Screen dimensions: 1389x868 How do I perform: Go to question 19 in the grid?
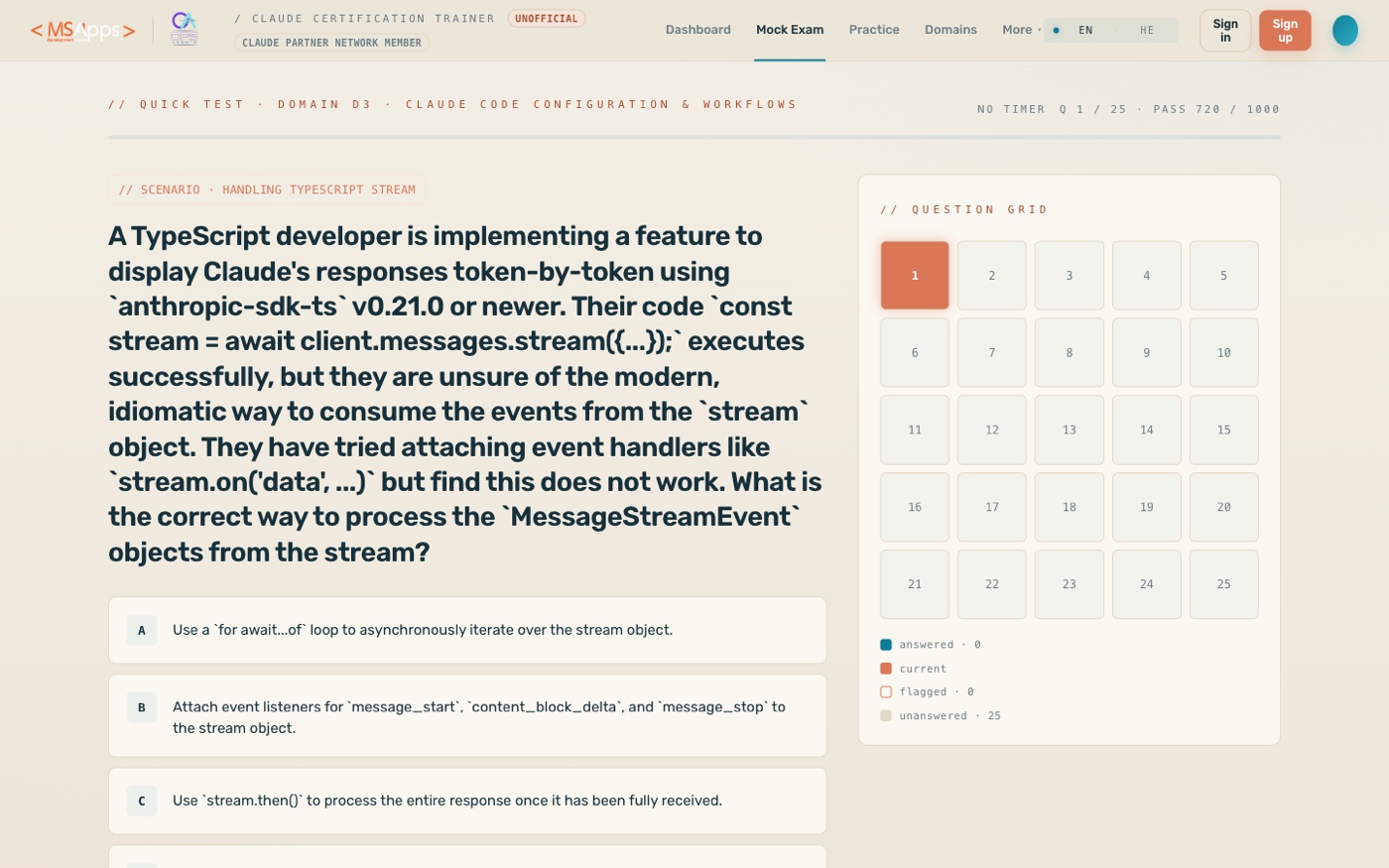coord(1147,508)
